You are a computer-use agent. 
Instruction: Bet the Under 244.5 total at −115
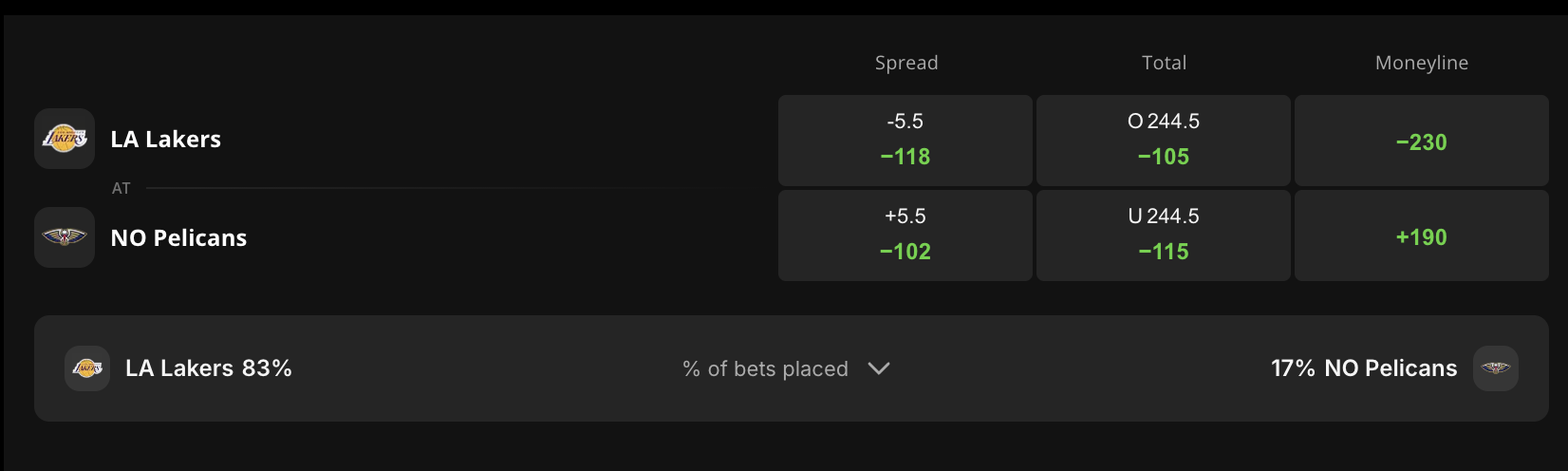coord(1164,235)
